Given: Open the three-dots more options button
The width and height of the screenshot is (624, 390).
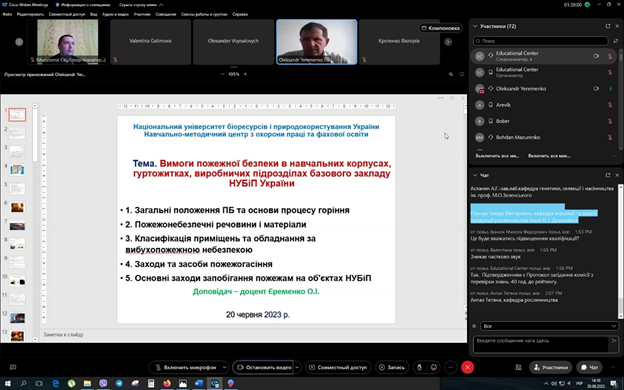Looking at the screenshot, I should (450, 367).
